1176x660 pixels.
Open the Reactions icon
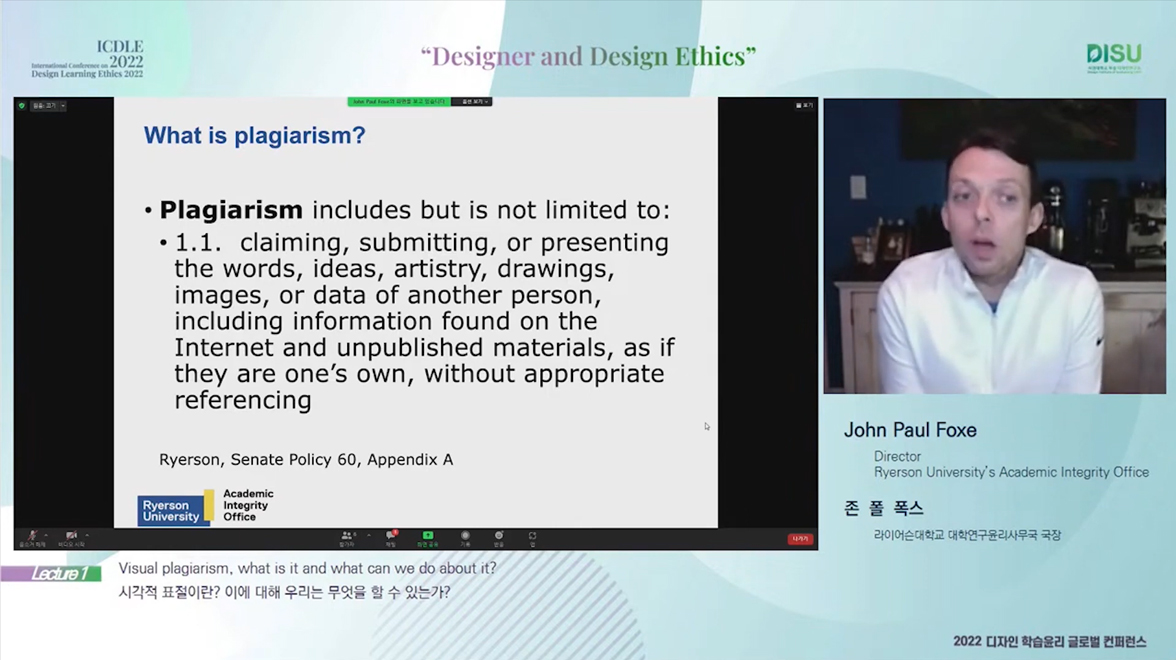(x=498, y=538)
